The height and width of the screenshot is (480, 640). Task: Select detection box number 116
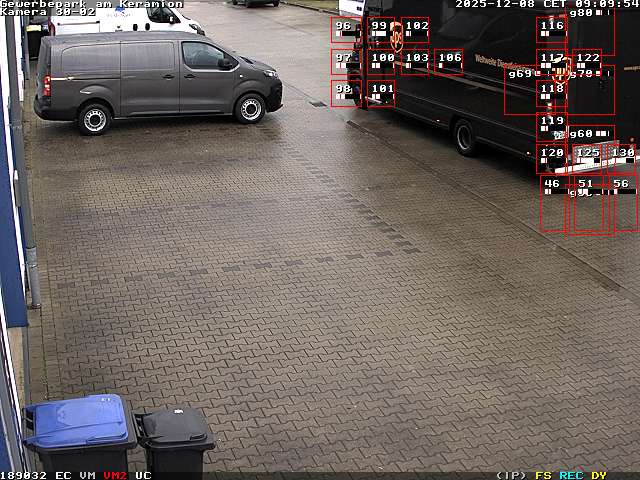coord(551,30)
